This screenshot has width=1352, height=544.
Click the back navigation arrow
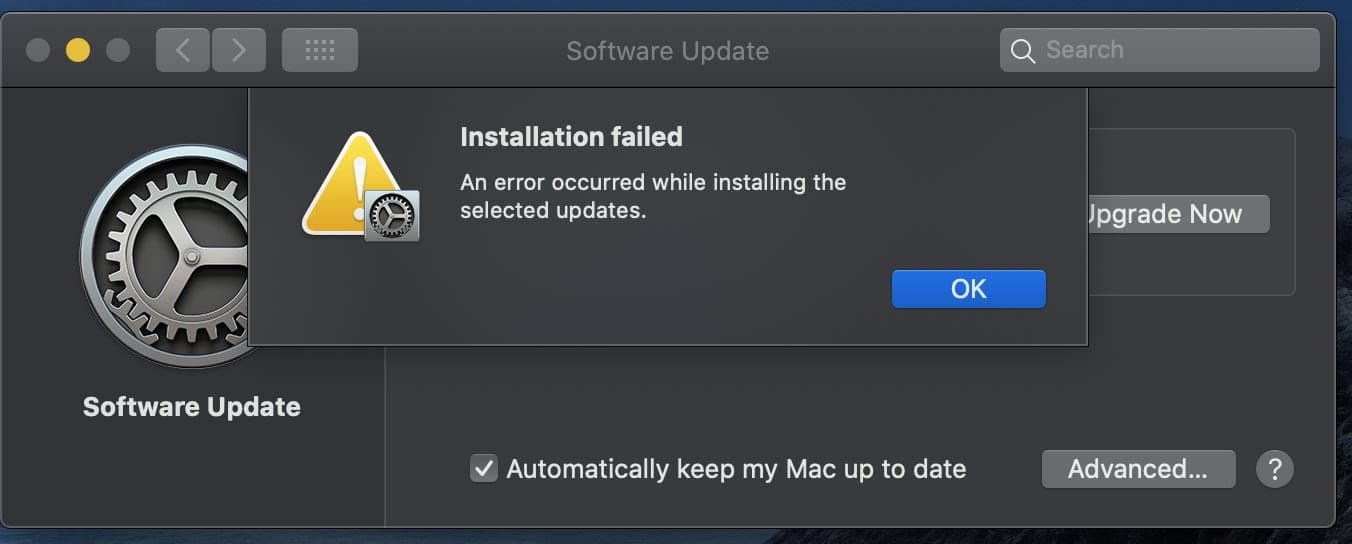(x=183, y=50)
